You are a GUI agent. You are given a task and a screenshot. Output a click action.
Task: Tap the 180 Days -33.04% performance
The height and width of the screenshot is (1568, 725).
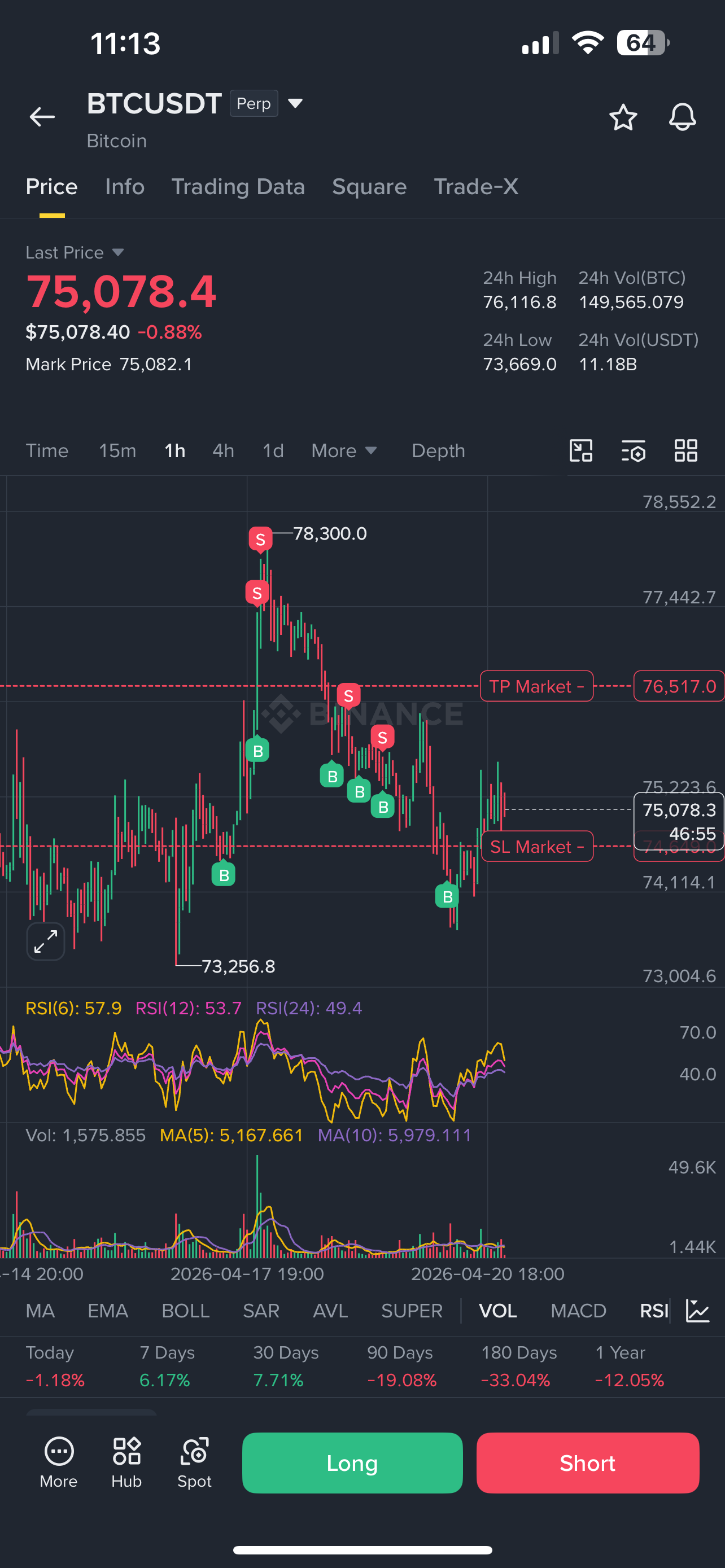[519, 1366]
